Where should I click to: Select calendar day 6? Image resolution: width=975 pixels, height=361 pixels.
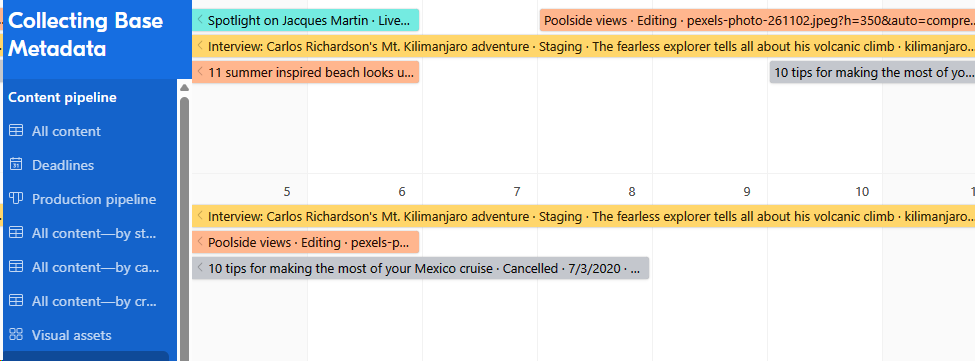[x=402, y=191]
